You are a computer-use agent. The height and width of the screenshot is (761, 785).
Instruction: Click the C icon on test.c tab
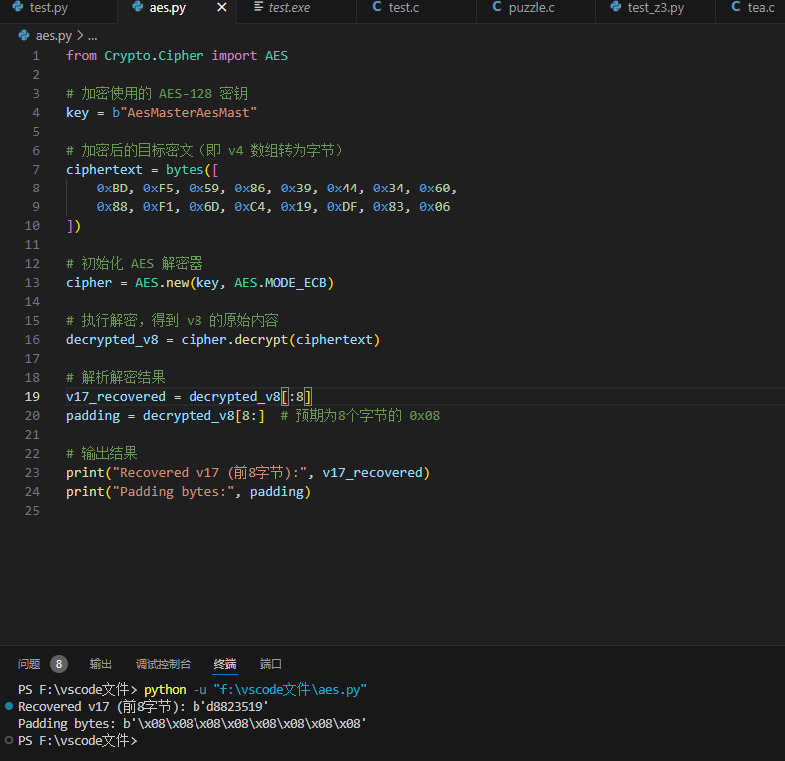click(376, 8)
